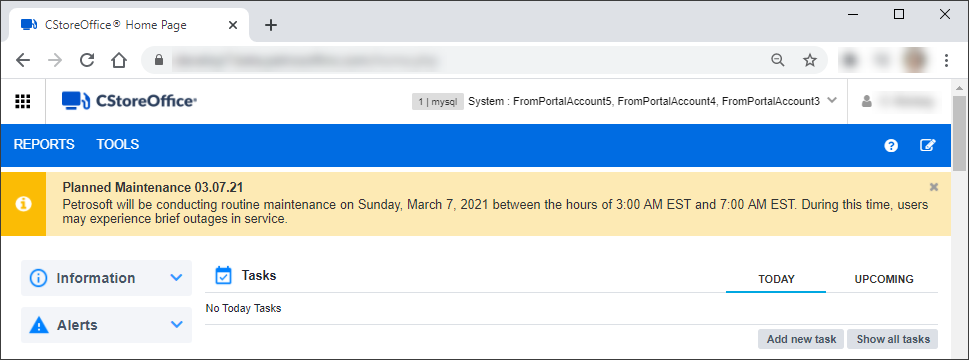
Task: Open the help question mark icon
Action: tap(891, 145)
